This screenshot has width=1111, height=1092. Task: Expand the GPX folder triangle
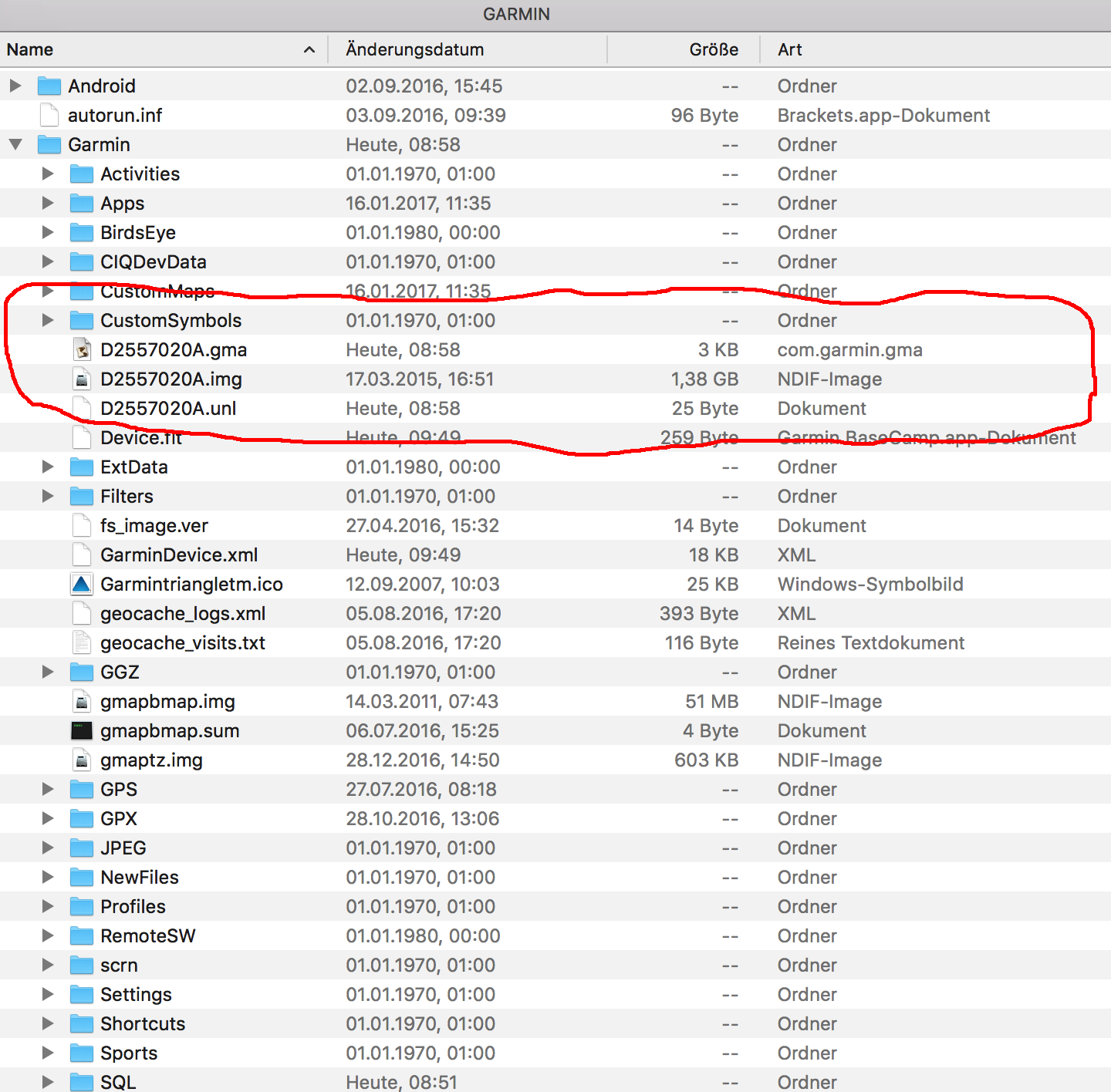(x=48, y=818)
